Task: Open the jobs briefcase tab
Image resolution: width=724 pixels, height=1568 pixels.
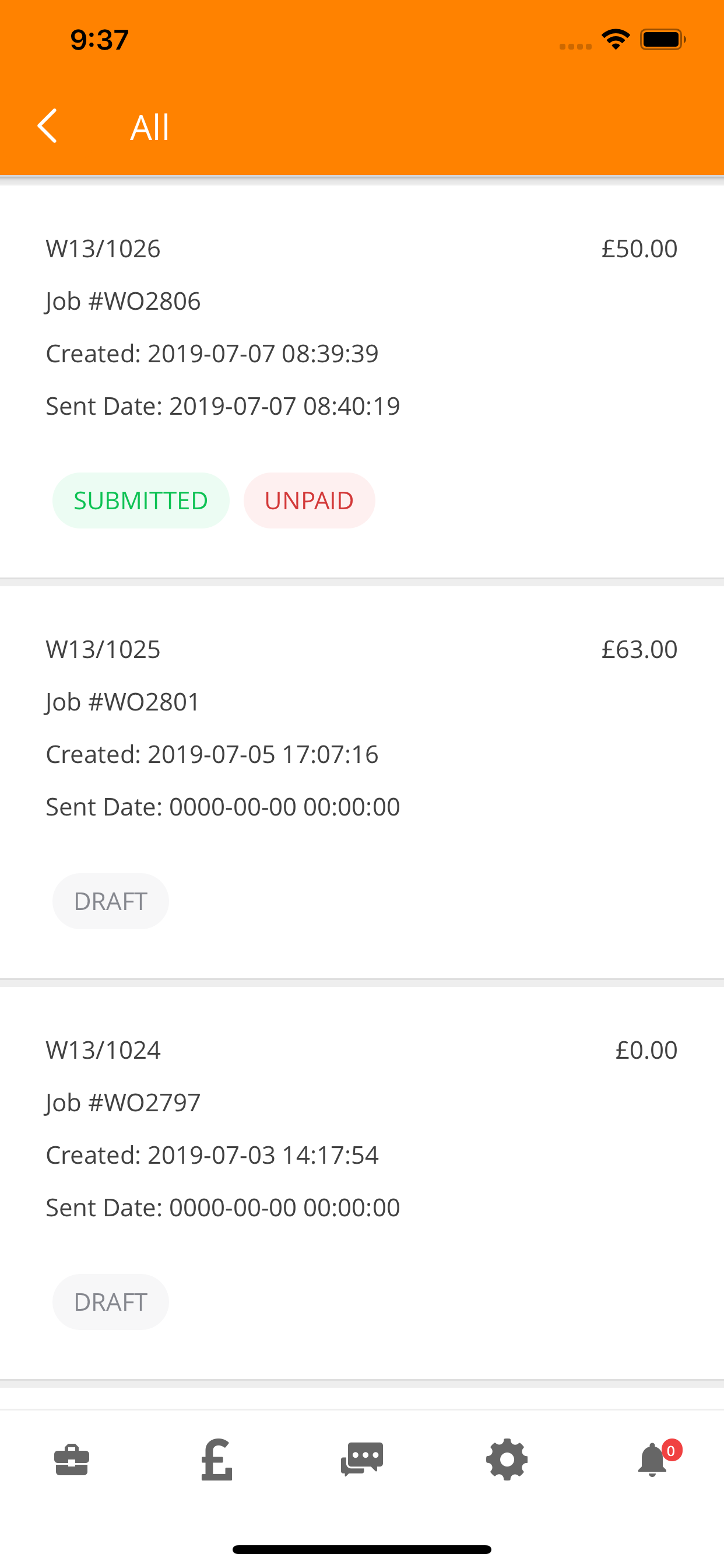Action: coord(72,1459)
